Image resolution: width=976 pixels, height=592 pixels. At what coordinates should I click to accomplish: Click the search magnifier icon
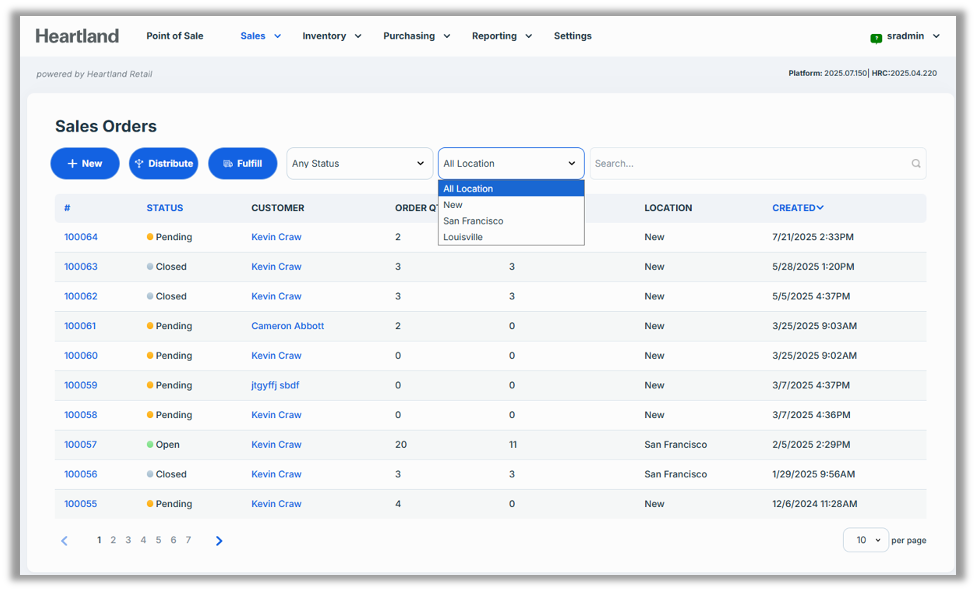click(x=915, y=164)
